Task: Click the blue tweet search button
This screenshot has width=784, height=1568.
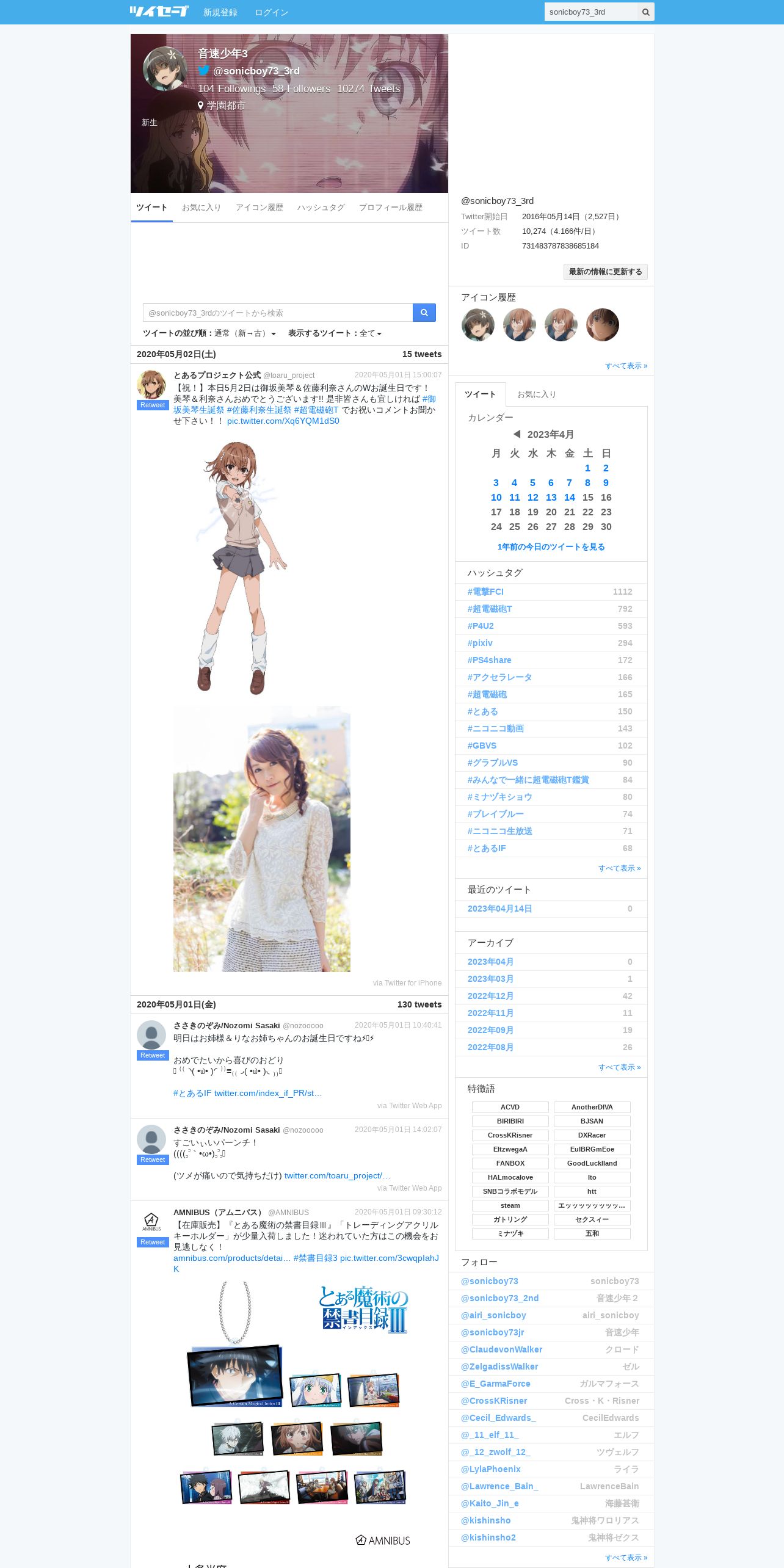Action: pyautogui.click(x=424, y=313)
